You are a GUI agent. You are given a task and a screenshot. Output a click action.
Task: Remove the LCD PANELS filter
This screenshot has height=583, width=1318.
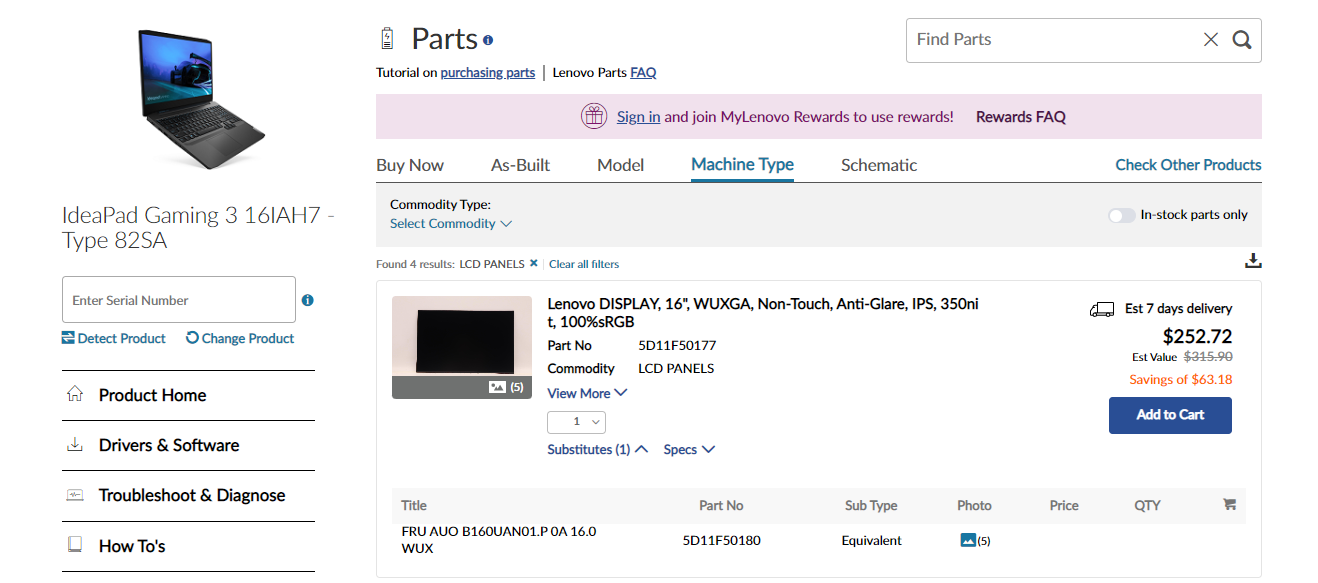coord(534,264)
